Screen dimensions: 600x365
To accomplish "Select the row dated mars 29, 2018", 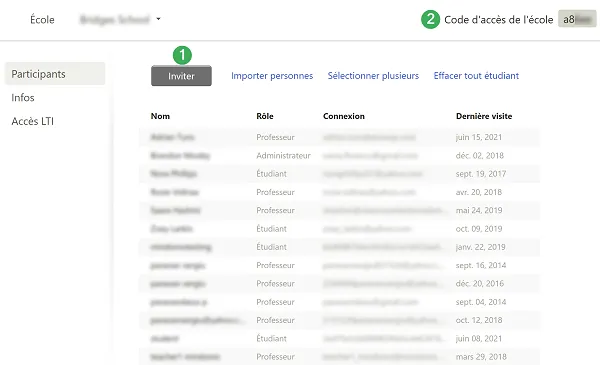I will pyautogui.click(x=340, y=357).
